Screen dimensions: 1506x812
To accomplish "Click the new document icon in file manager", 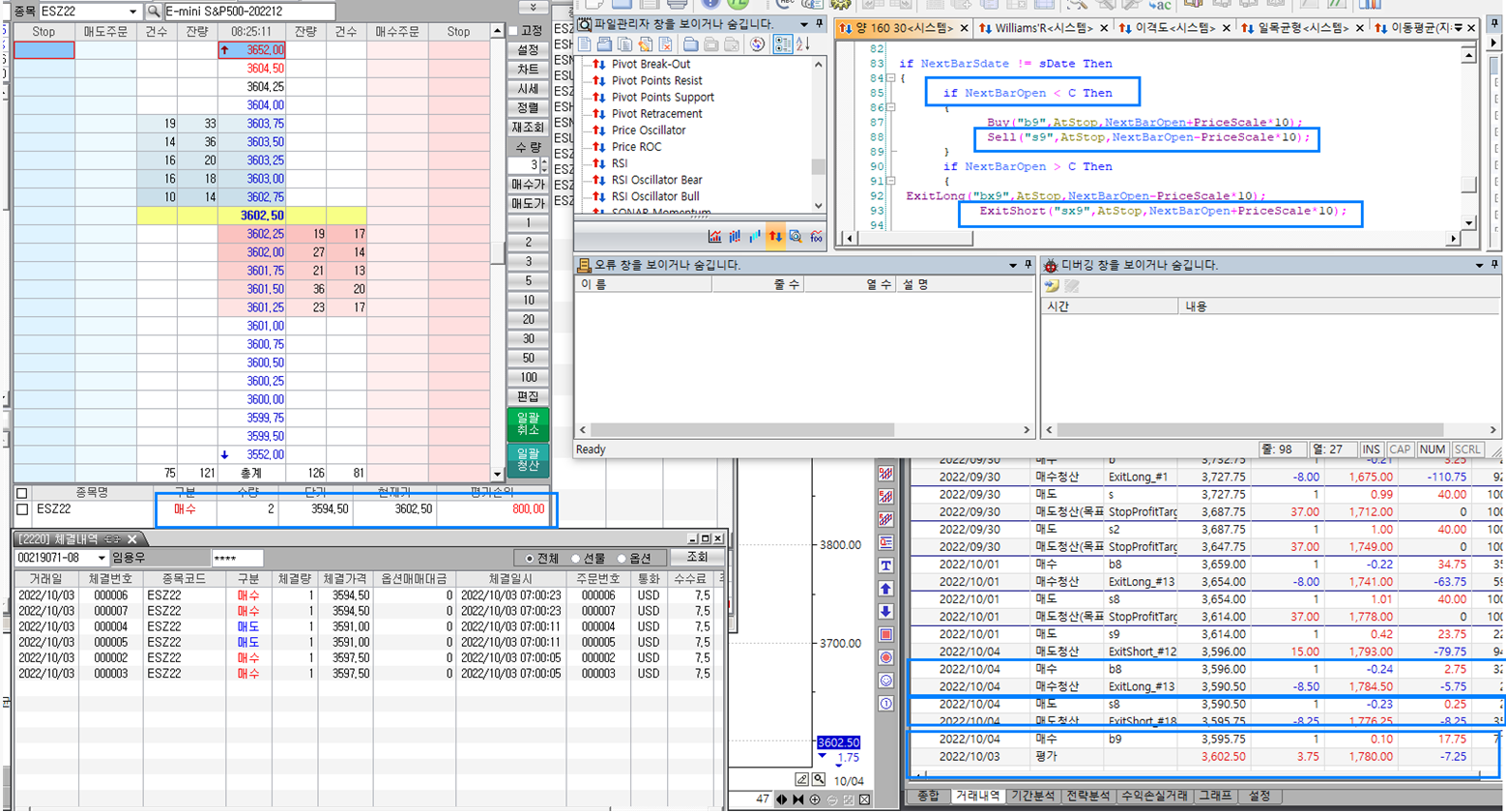I will (x=585, y=44).
